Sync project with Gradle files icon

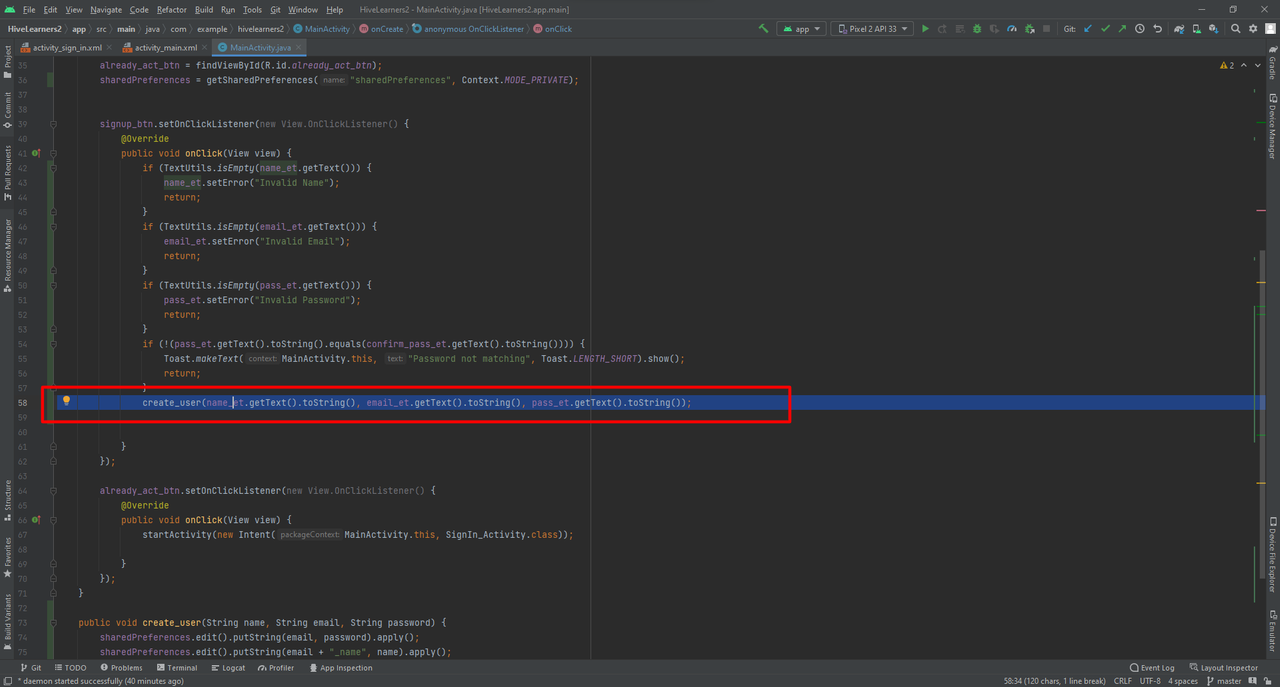1180,29
